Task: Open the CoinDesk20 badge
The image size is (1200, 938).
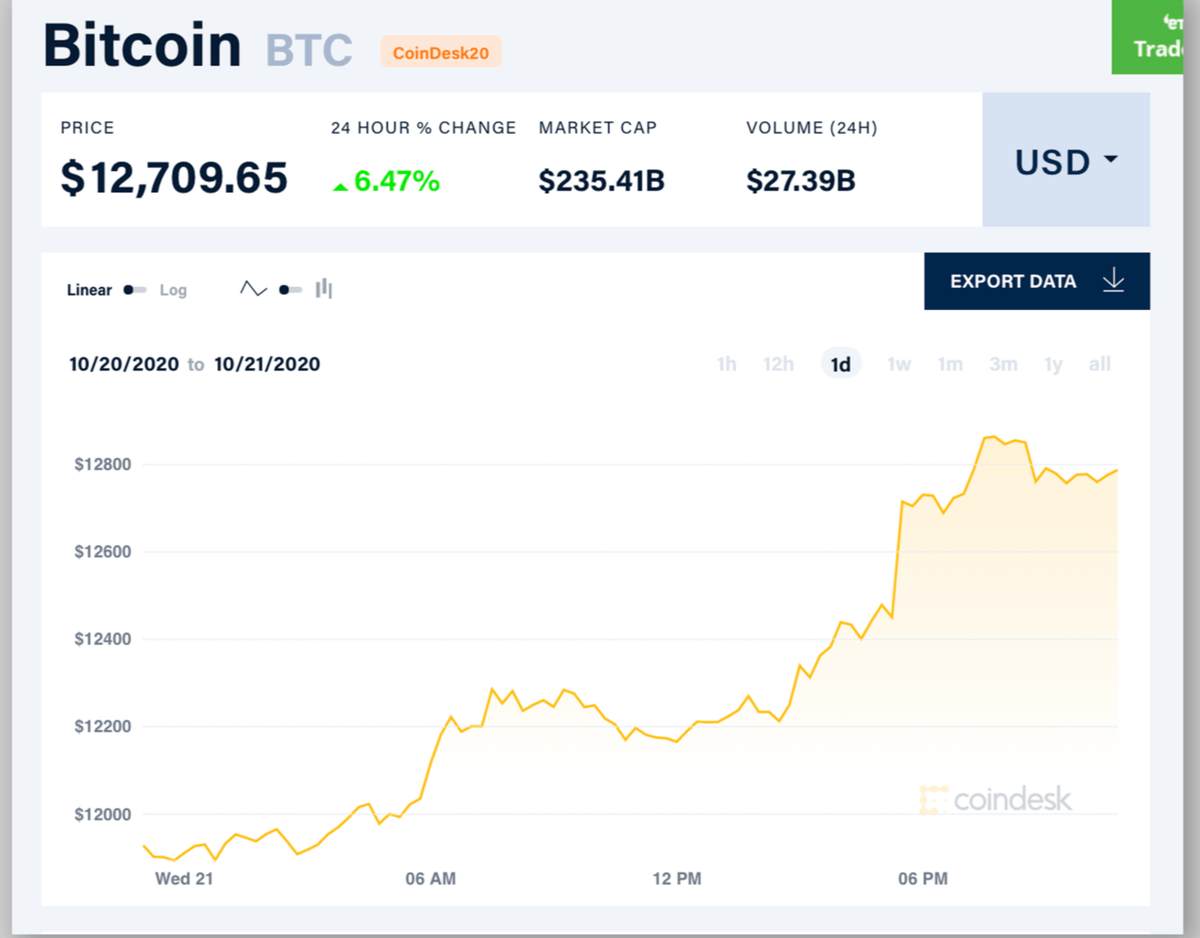Action: coord(440,52)
